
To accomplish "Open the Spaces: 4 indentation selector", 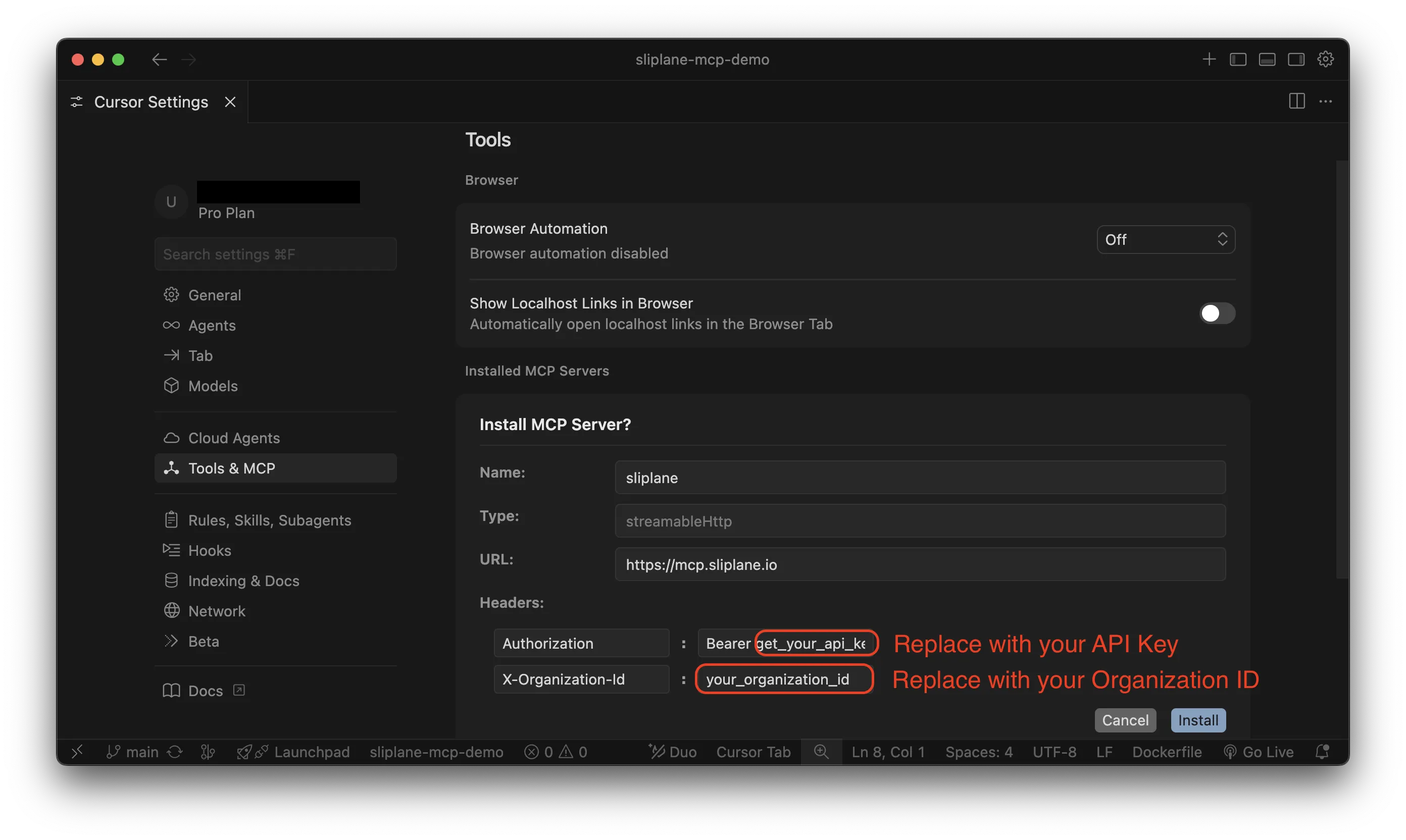I will pos(978,752).
